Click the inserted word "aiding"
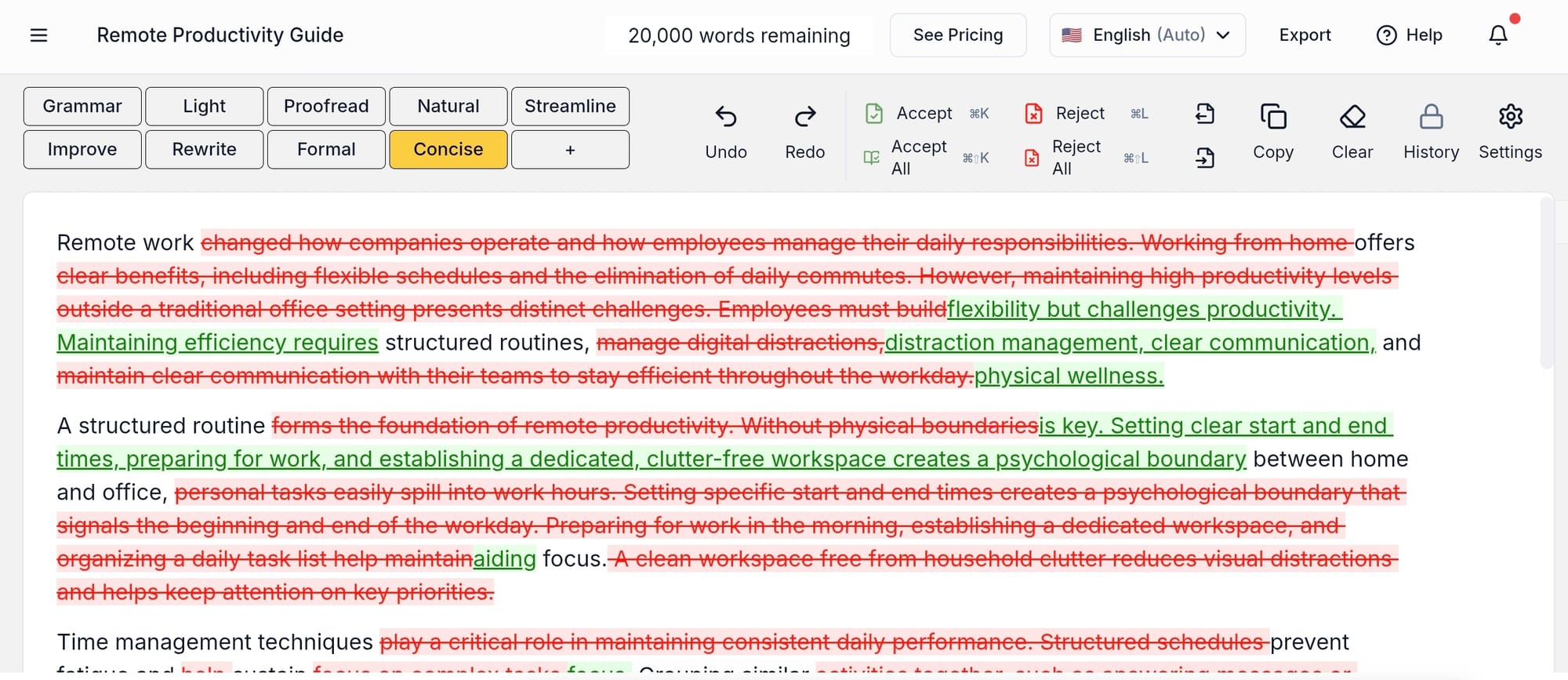The image size is (1568, 680). pyautogui.click(x=505, y=559)
